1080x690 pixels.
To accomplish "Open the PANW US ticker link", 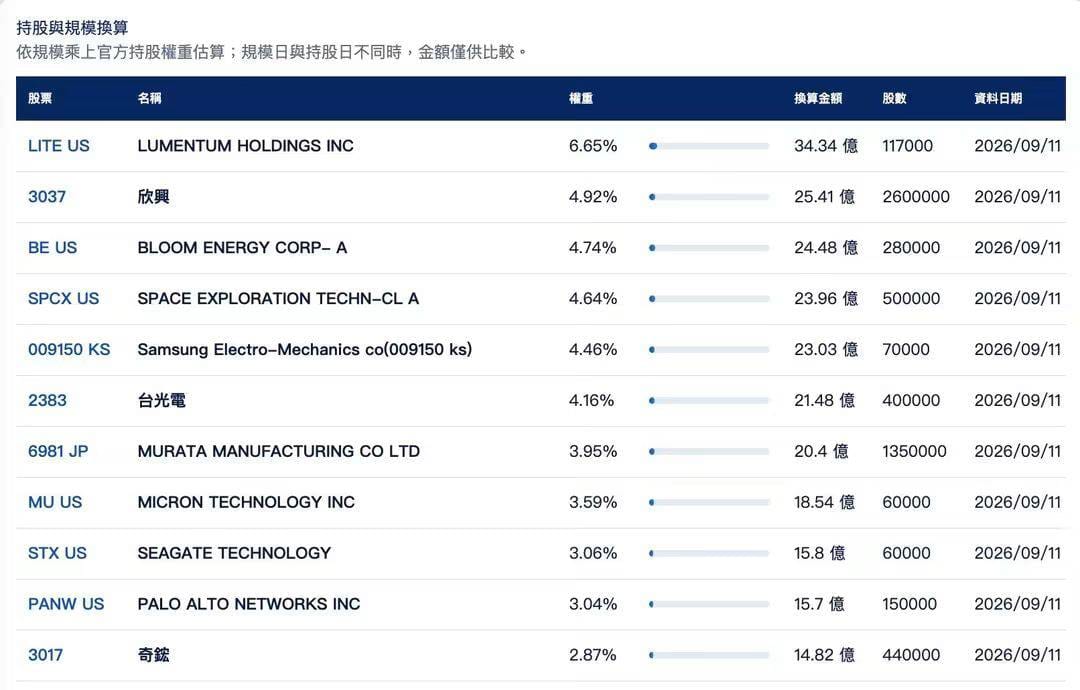I will click(66, 605).
